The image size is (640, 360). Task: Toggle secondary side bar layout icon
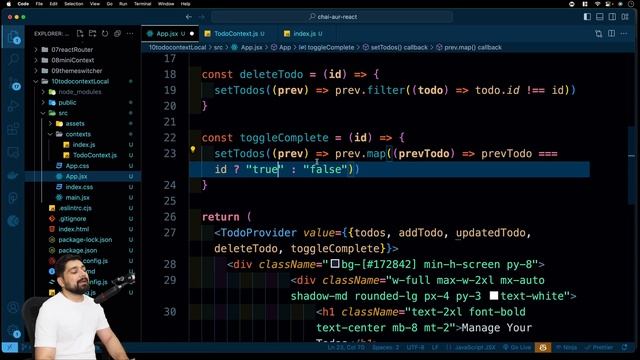click(612, 17)
